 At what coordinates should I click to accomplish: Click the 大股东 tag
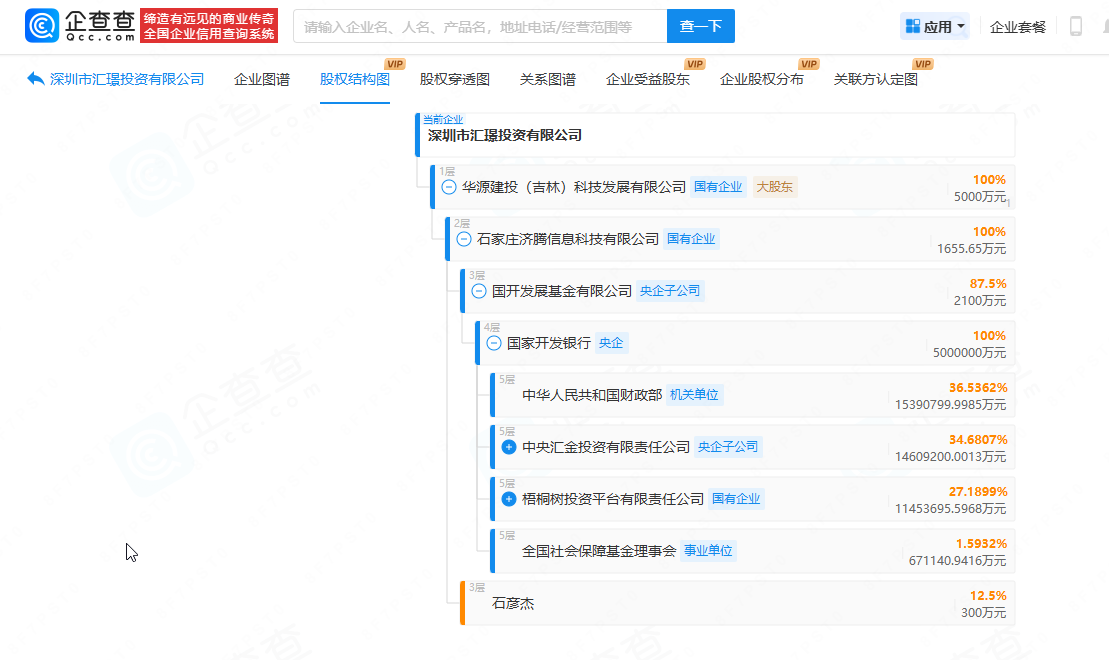(774, 187)
